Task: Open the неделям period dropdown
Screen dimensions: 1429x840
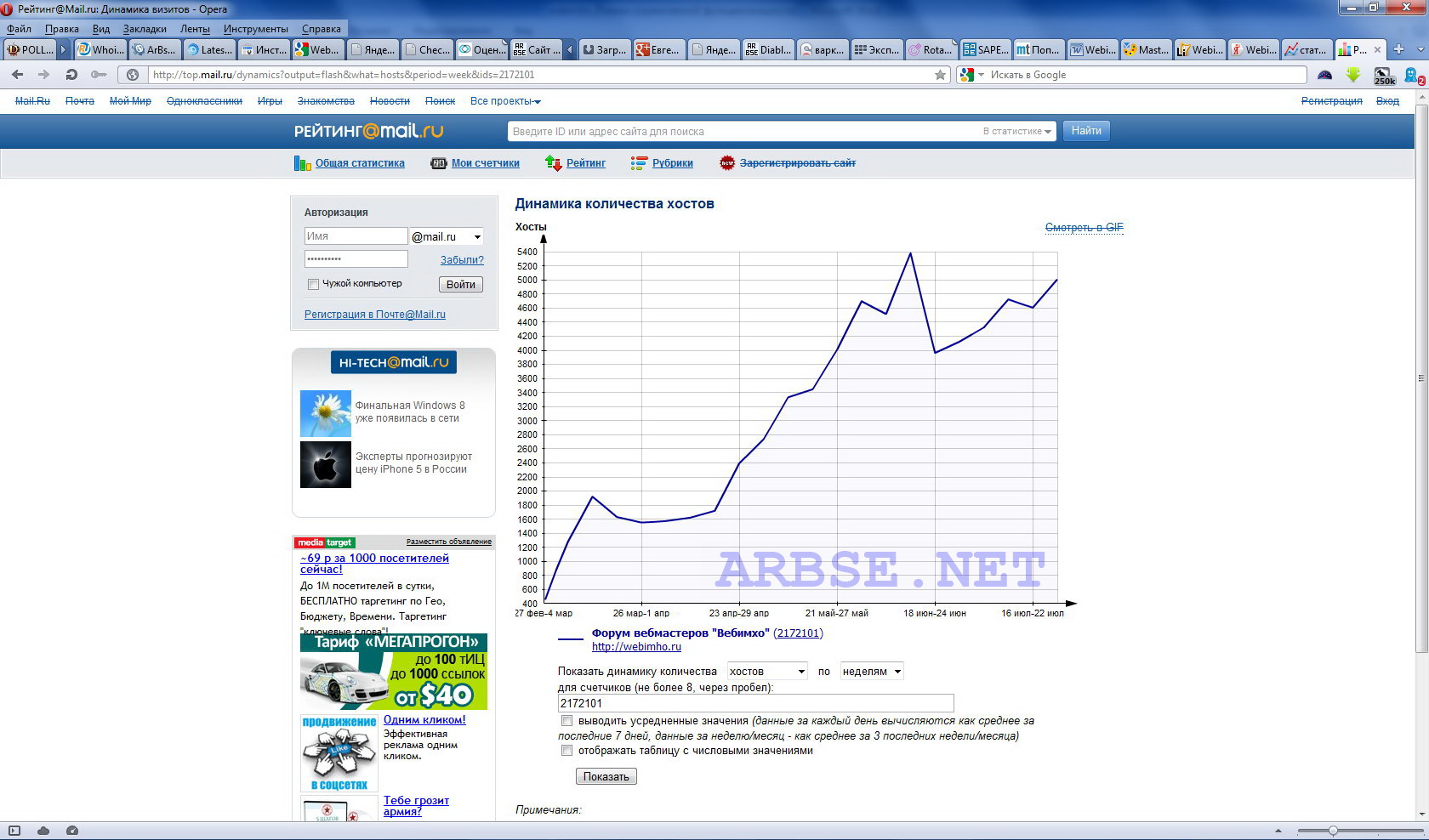Action: [872, 672]
